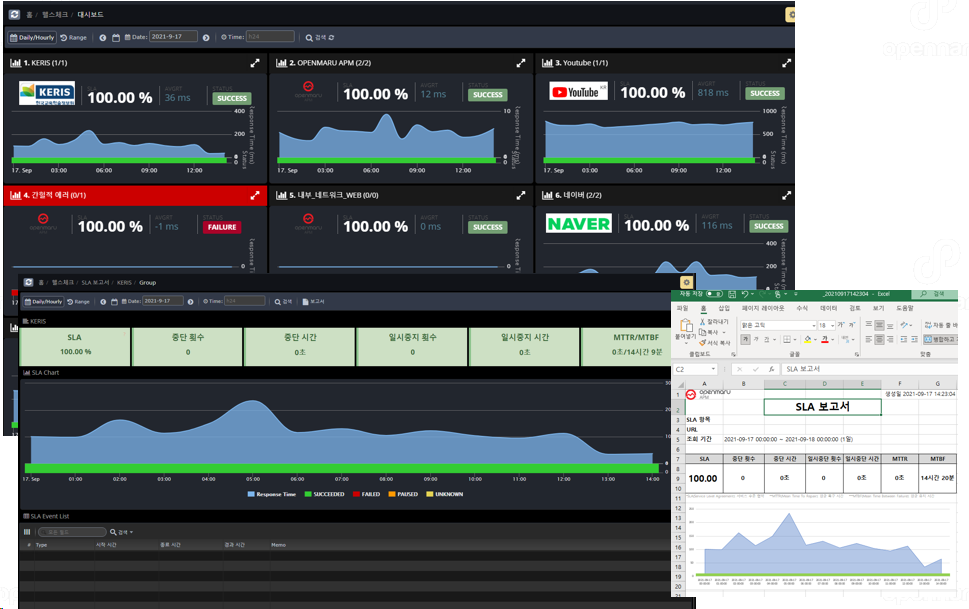Toggle bold formatting in Excel
This screenshot has height=609, width=969.
[x=744, y=340]
